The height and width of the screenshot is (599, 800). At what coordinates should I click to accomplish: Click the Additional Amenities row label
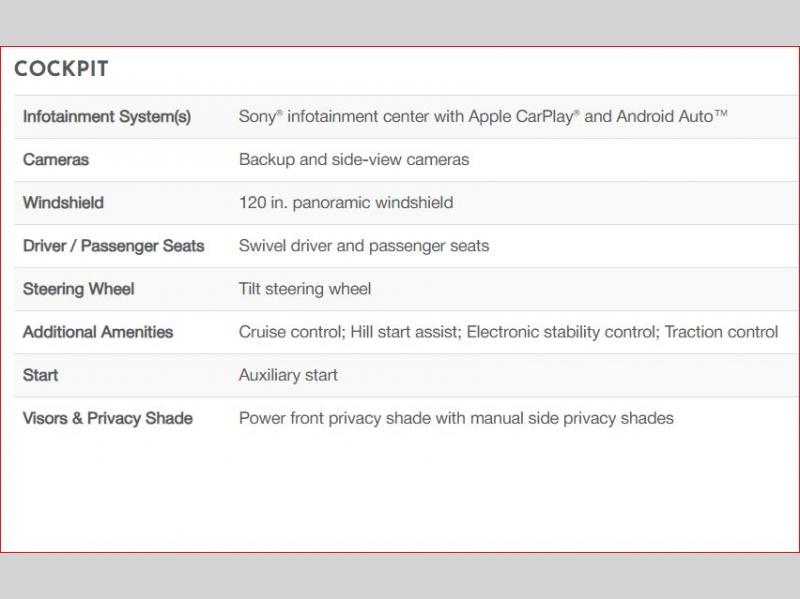coord(98,332)
